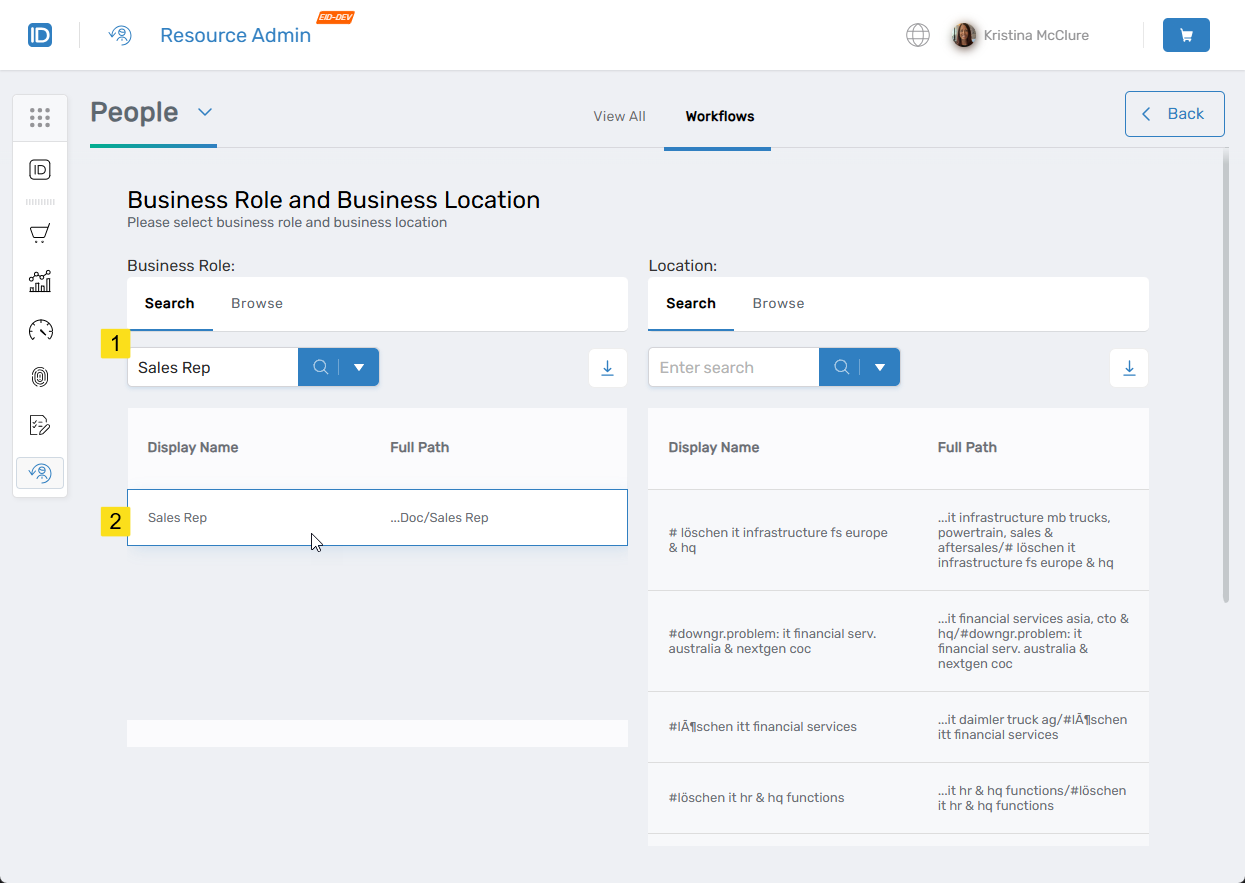Open the grid app launcher icon
Viewport: 1245px width, 883px height.
coord(40,117)
